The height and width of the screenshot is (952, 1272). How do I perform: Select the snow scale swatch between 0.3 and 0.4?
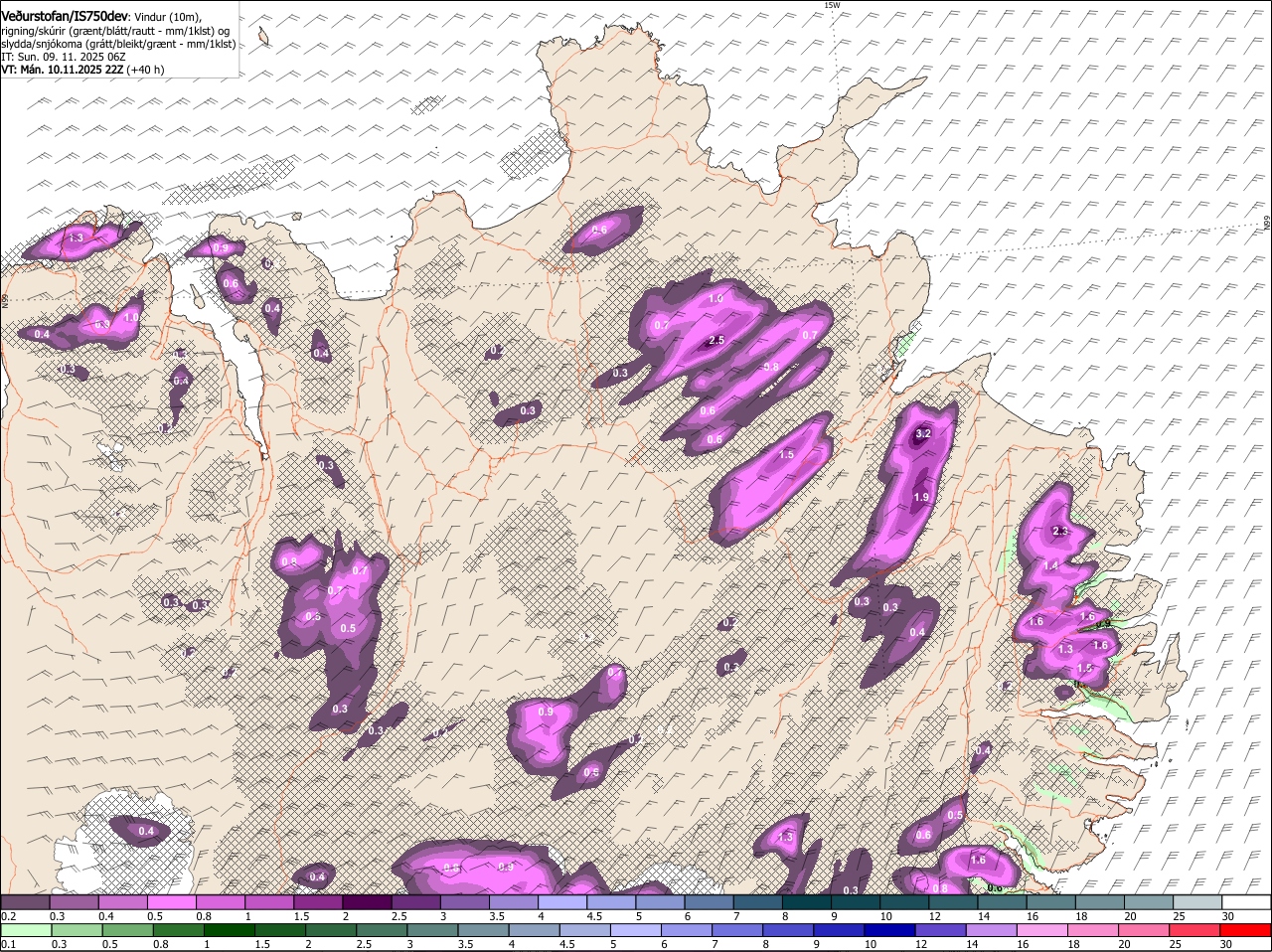(x=75, y=902)
